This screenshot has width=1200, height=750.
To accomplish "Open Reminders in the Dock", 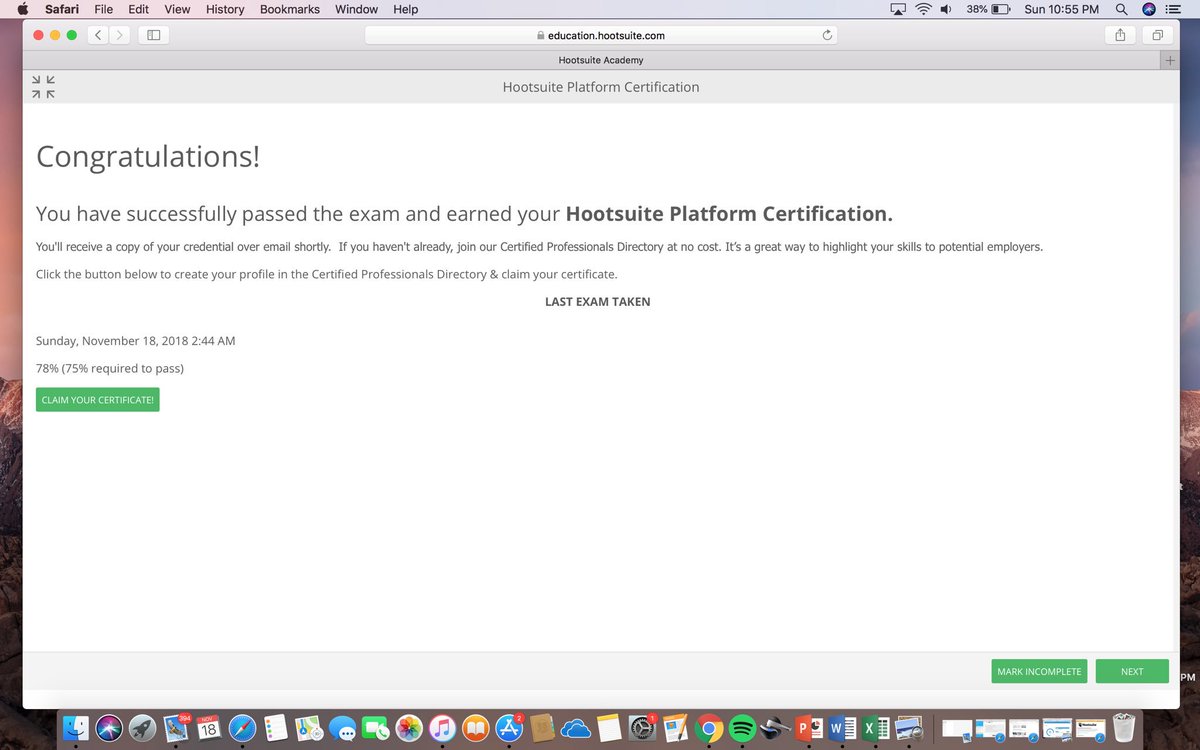I will (x=275, y=728).
